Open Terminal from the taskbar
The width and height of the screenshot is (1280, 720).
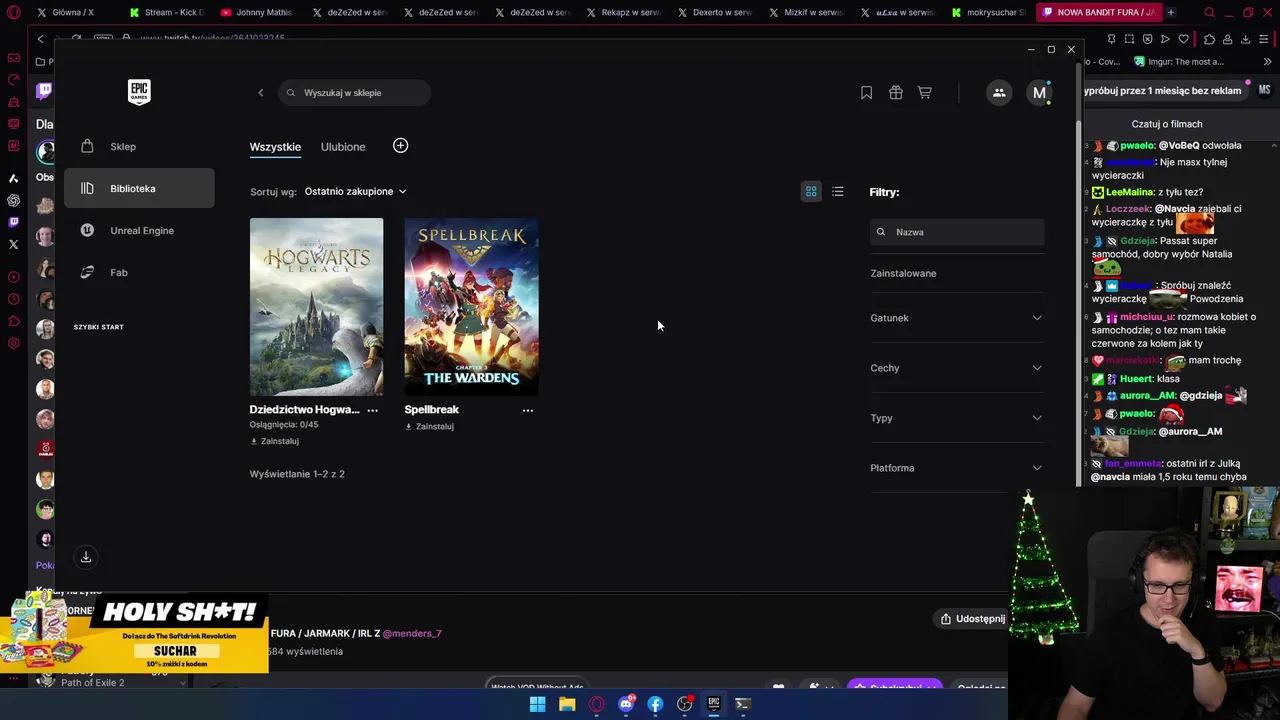tap(743, 704)
